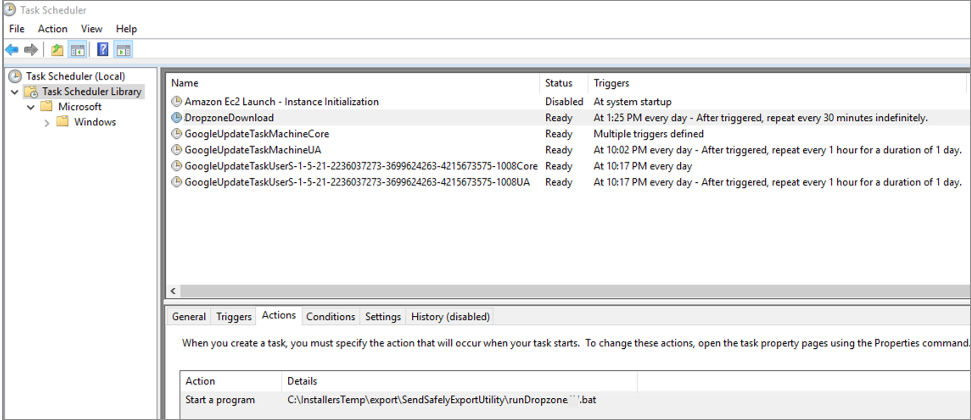Select the GoogleUpdateTaskUserS 1008UA task name
The height and width of the screenshot is (420, 971).
(x=357, y=182)
